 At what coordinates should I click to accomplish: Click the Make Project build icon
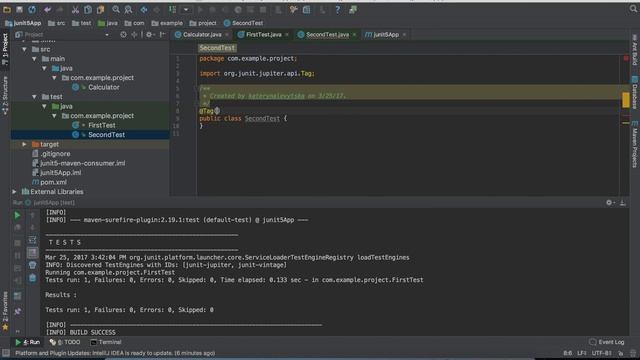pyautogui.click(x=173, y=9)
